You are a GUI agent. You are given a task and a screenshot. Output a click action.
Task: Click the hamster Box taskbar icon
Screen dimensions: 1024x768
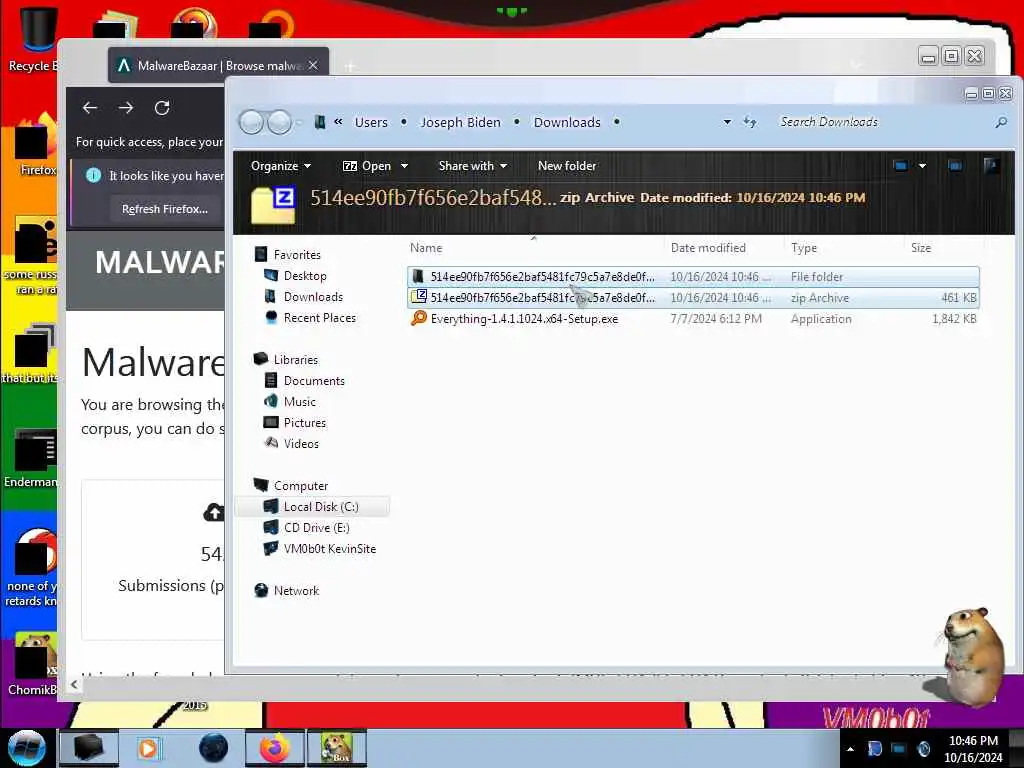[337, 748]
